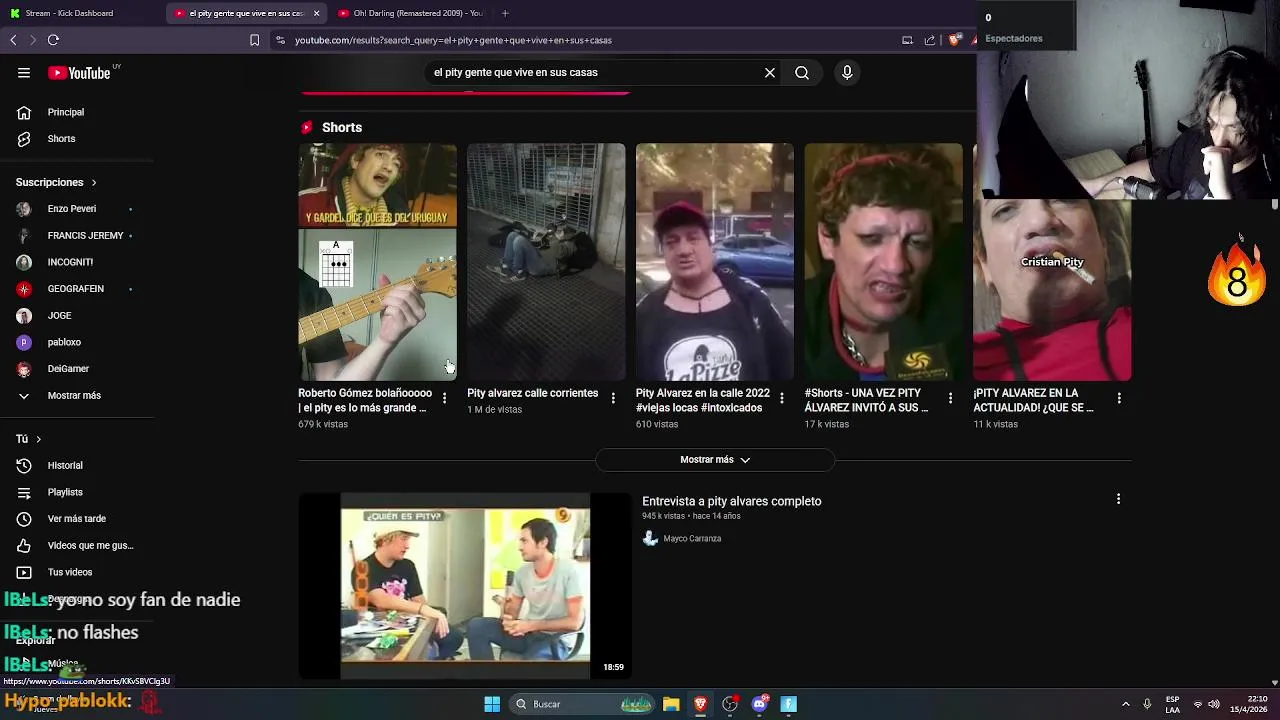Play Pity alvarez calle corrientes thumbnail

click(x=546, y=262)
